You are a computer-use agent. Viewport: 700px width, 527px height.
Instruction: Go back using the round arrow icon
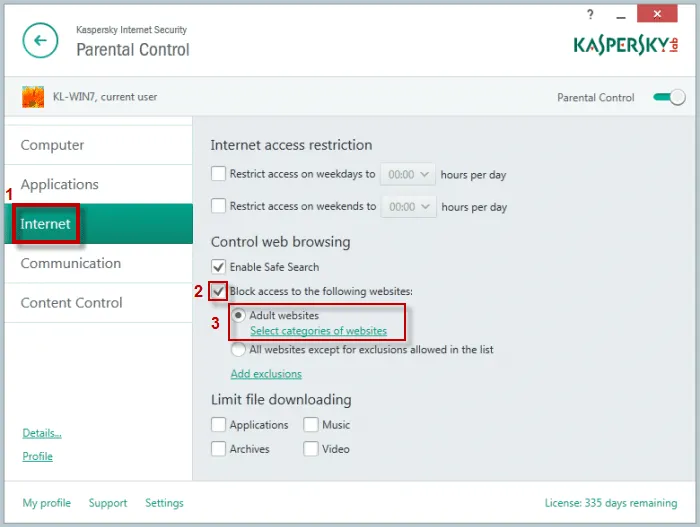40,41
